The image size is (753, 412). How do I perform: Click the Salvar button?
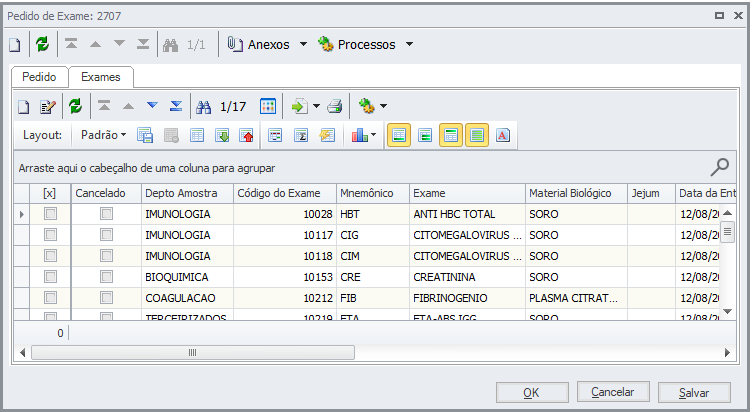[x=694, y=393]
